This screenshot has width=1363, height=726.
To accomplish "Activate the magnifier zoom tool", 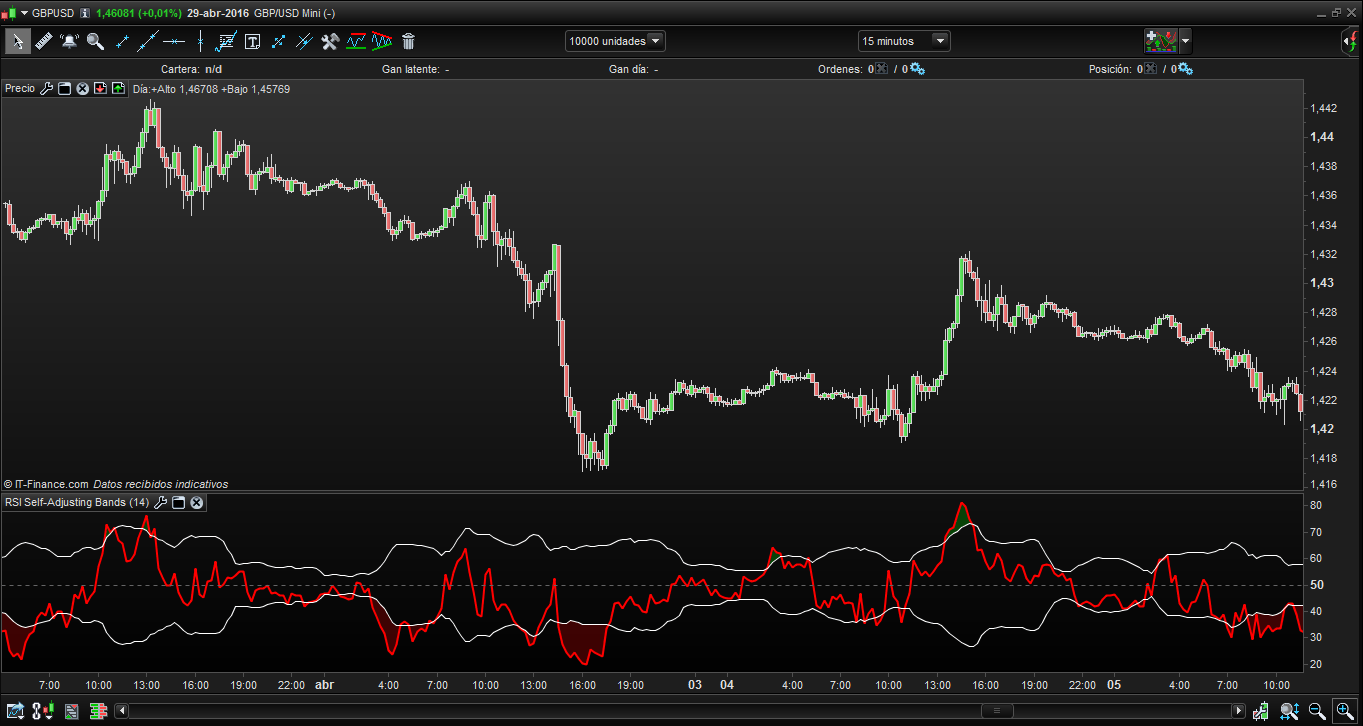I will pos(95,41).
